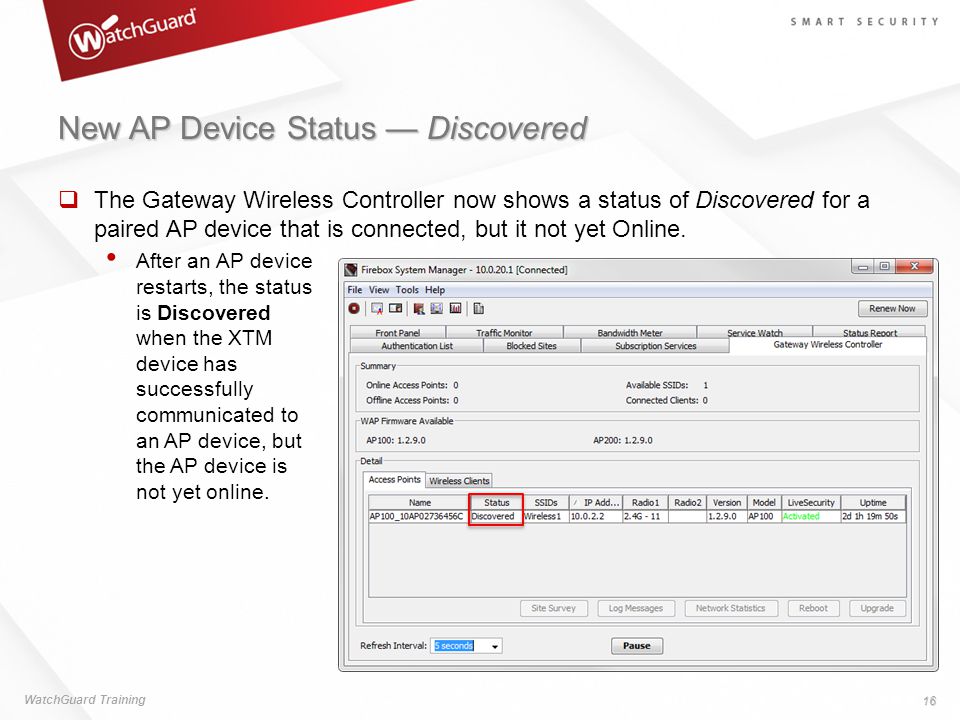Click the 'Connected Clients: 0' summary text
960x720 pixels.
click(x=667, y=400)
